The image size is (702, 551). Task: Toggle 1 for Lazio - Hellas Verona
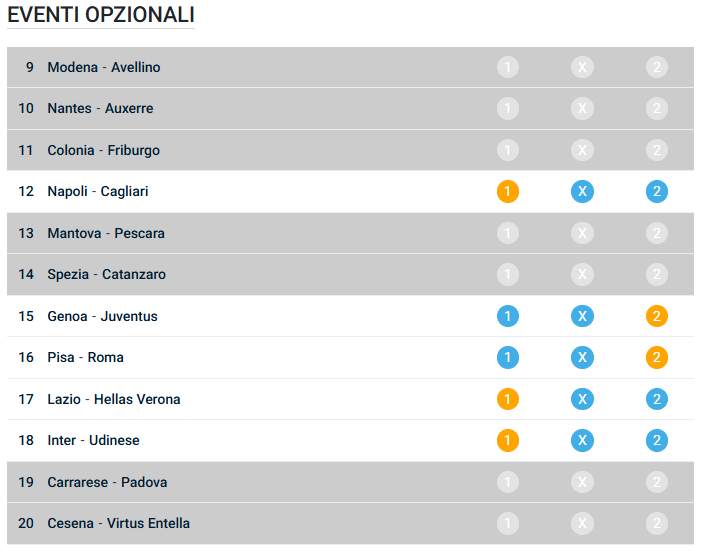[508, 399]
